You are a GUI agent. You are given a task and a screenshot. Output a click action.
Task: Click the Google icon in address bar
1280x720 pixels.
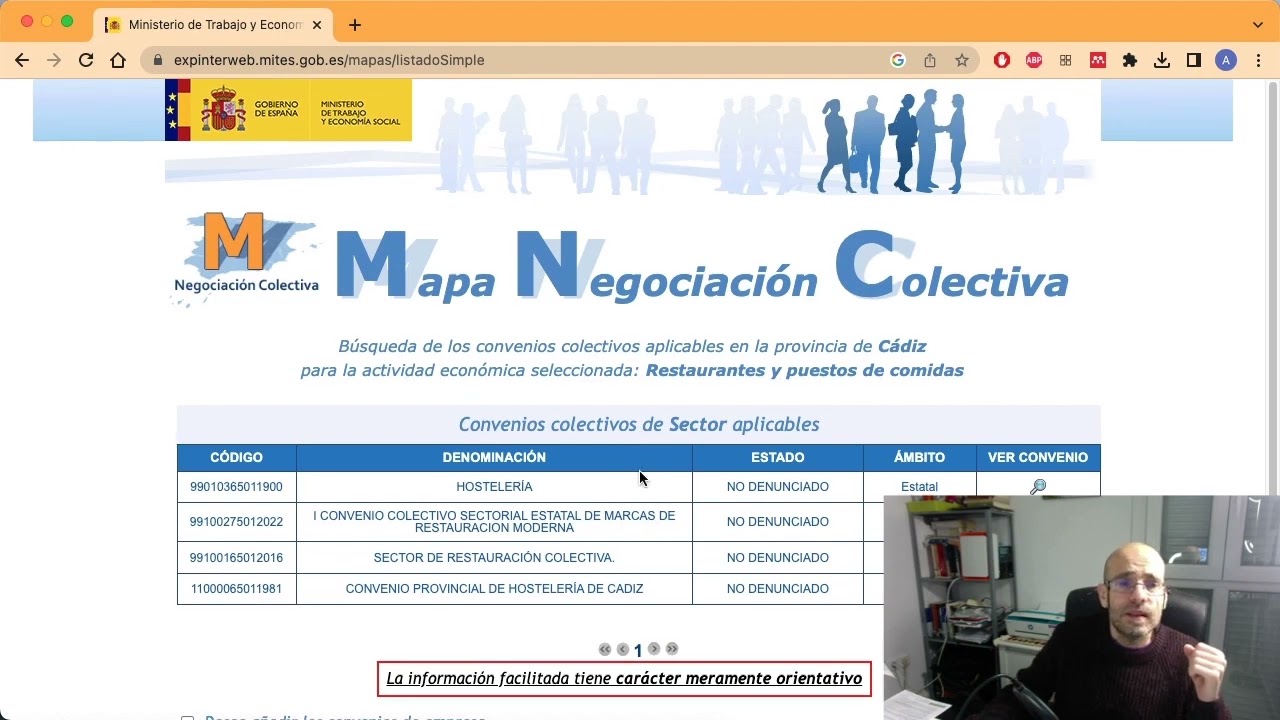click(x=898, y=60)
